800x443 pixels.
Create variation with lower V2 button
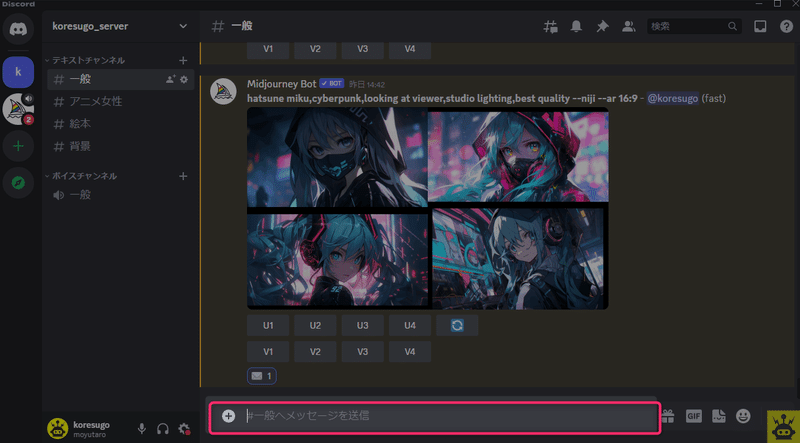315,352
